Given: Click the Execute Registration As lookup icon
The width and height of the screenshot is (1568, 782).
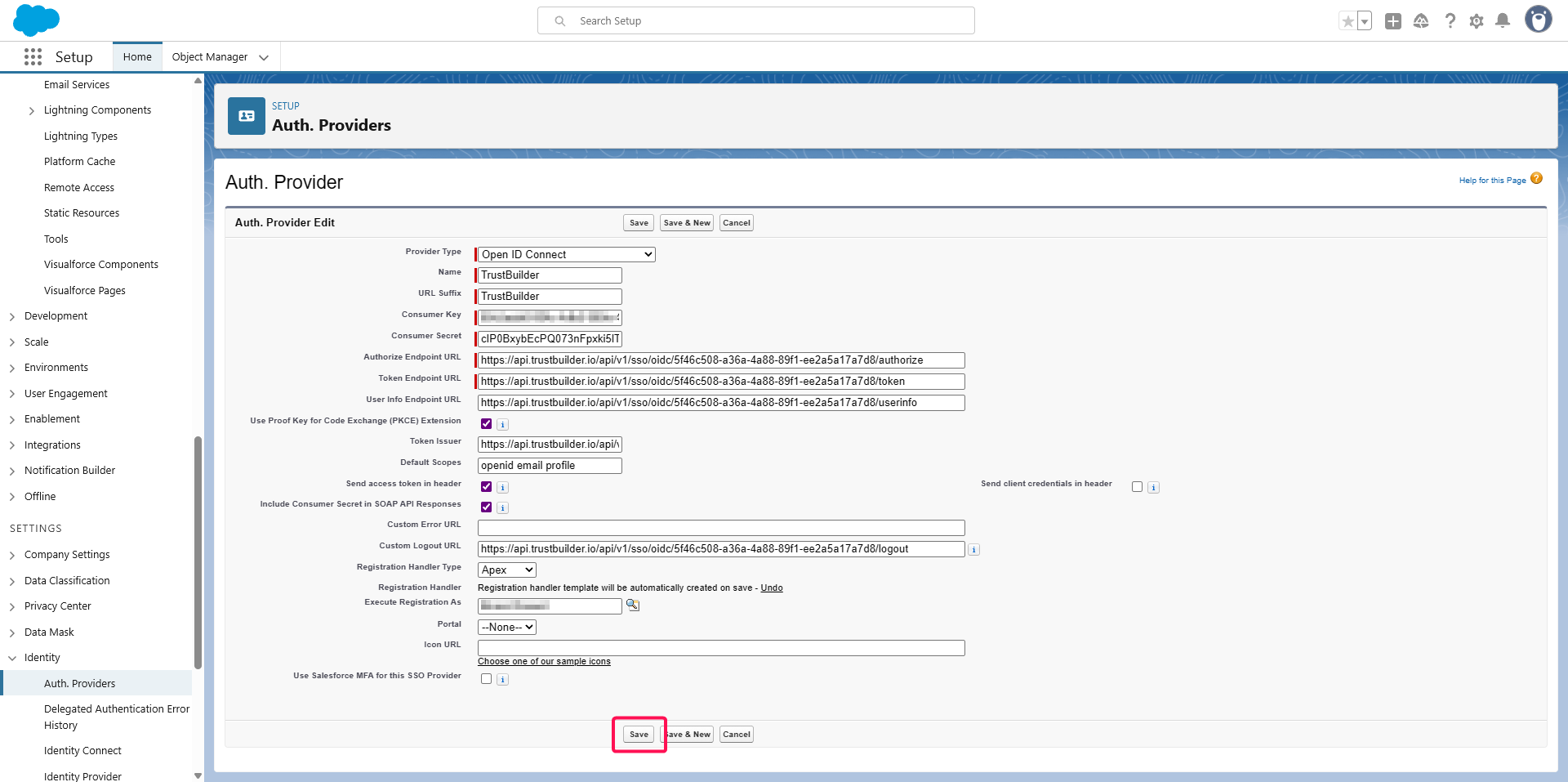Looking at the screenshot, I should 633,605.
